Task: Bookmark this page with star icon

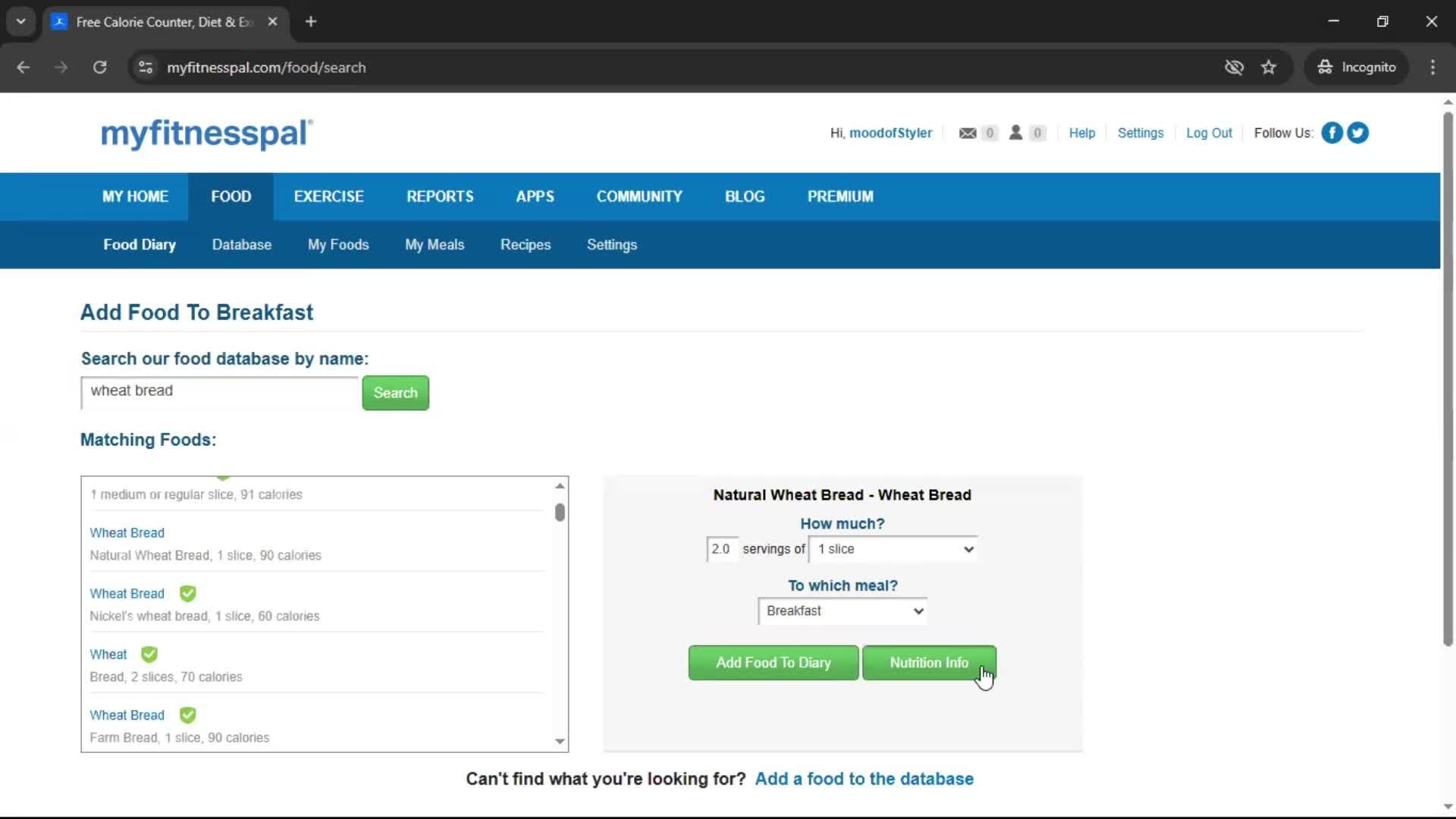Action: click(1269, 67)
